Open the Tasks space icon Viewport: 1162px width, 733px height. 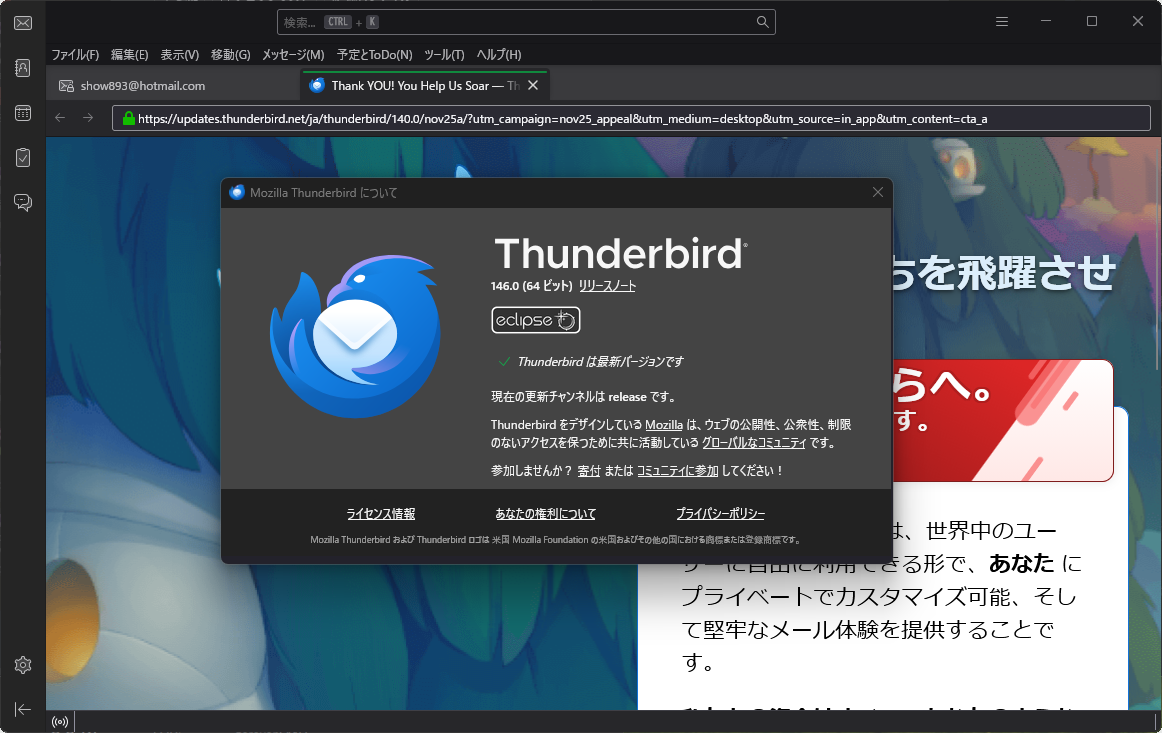click(22, 157)
